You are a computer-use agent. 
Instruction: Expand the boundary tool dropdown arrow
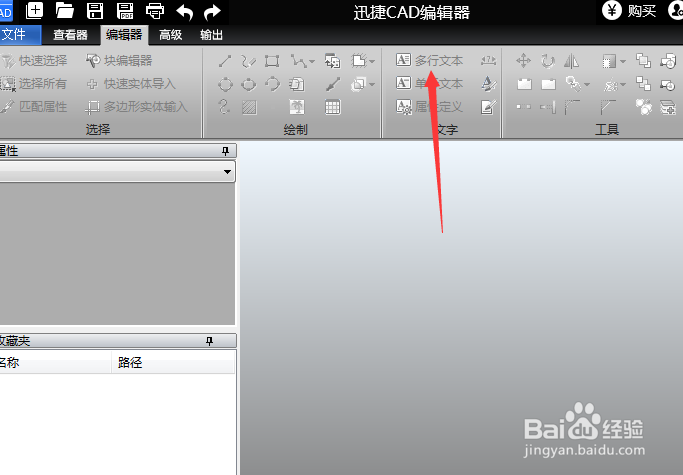(x=372, y=61)
